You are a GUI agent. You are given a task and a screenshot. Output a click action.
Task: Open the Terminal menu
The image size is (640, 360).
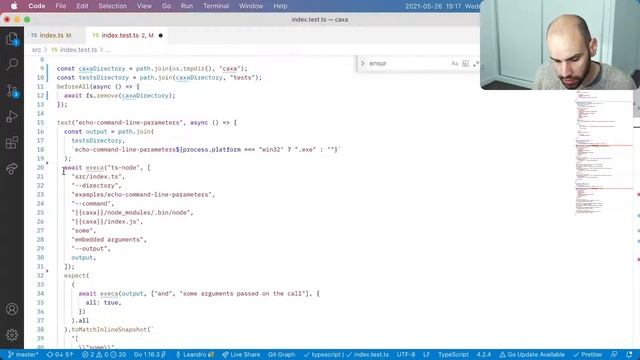216,6
